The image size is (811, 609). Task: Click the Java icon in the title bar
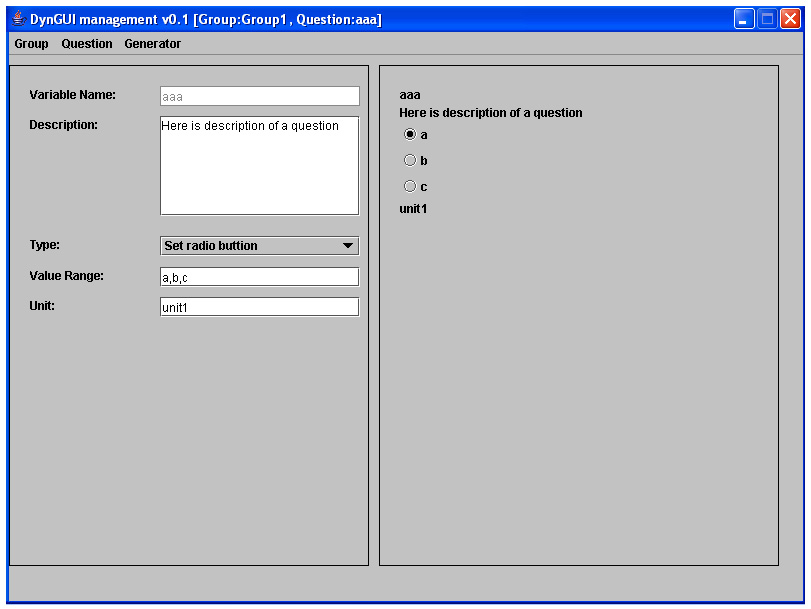pos(18,19)
